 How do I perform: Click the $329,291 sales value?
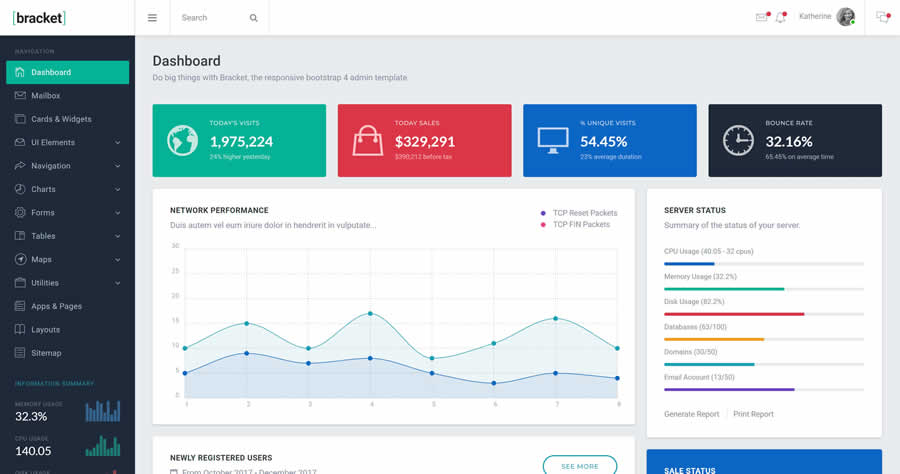tap(425, 141)
